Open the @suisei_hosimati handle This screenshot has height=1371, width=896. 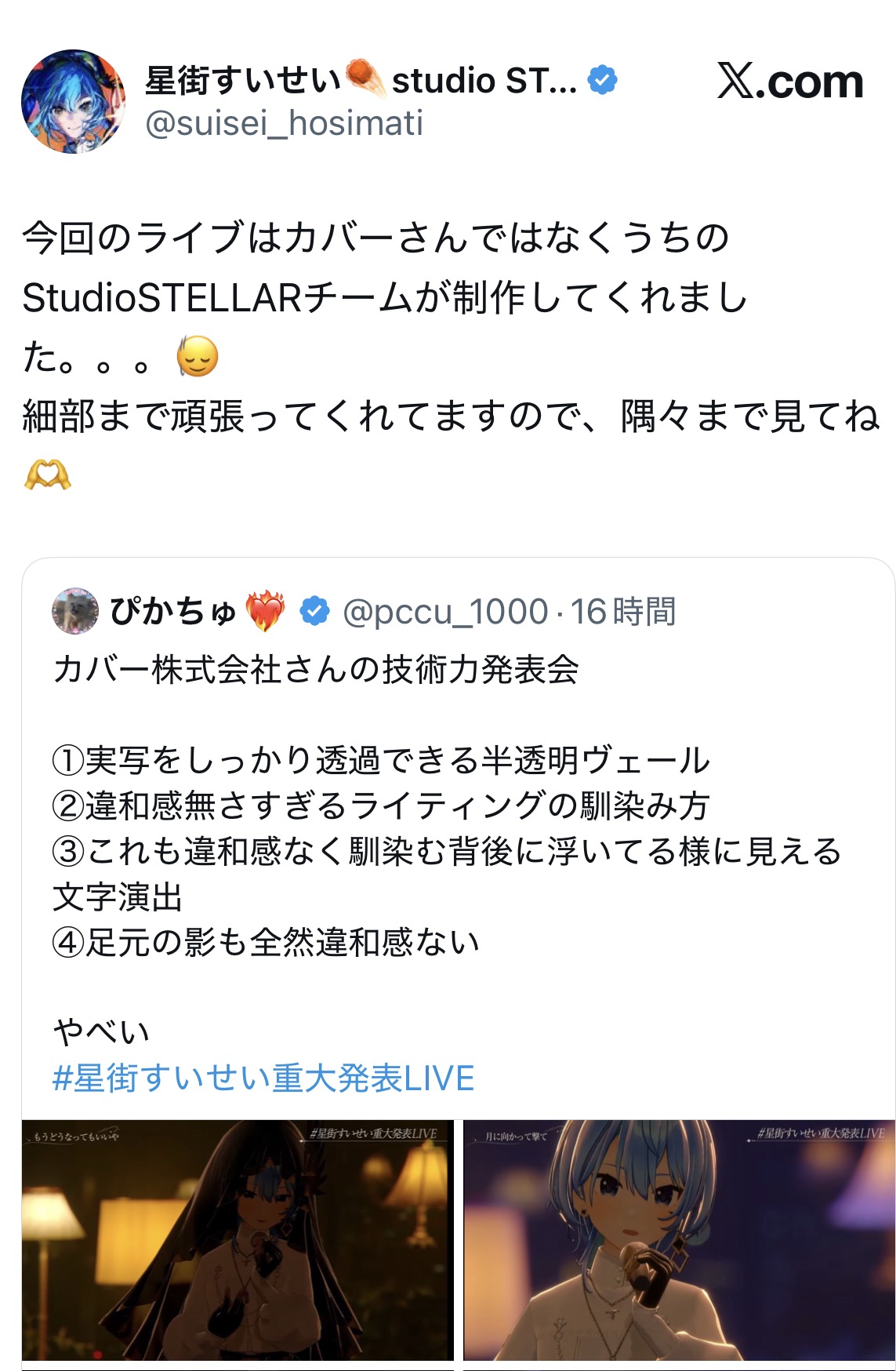tap(284, 123)
